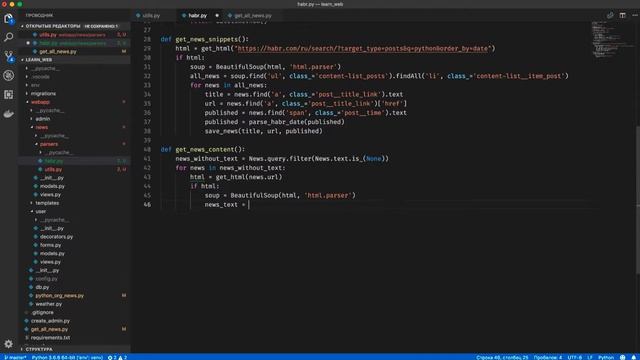Split the editor with the split icon
Viewport: 640px width, 360px height.
[x=622, y=15]
